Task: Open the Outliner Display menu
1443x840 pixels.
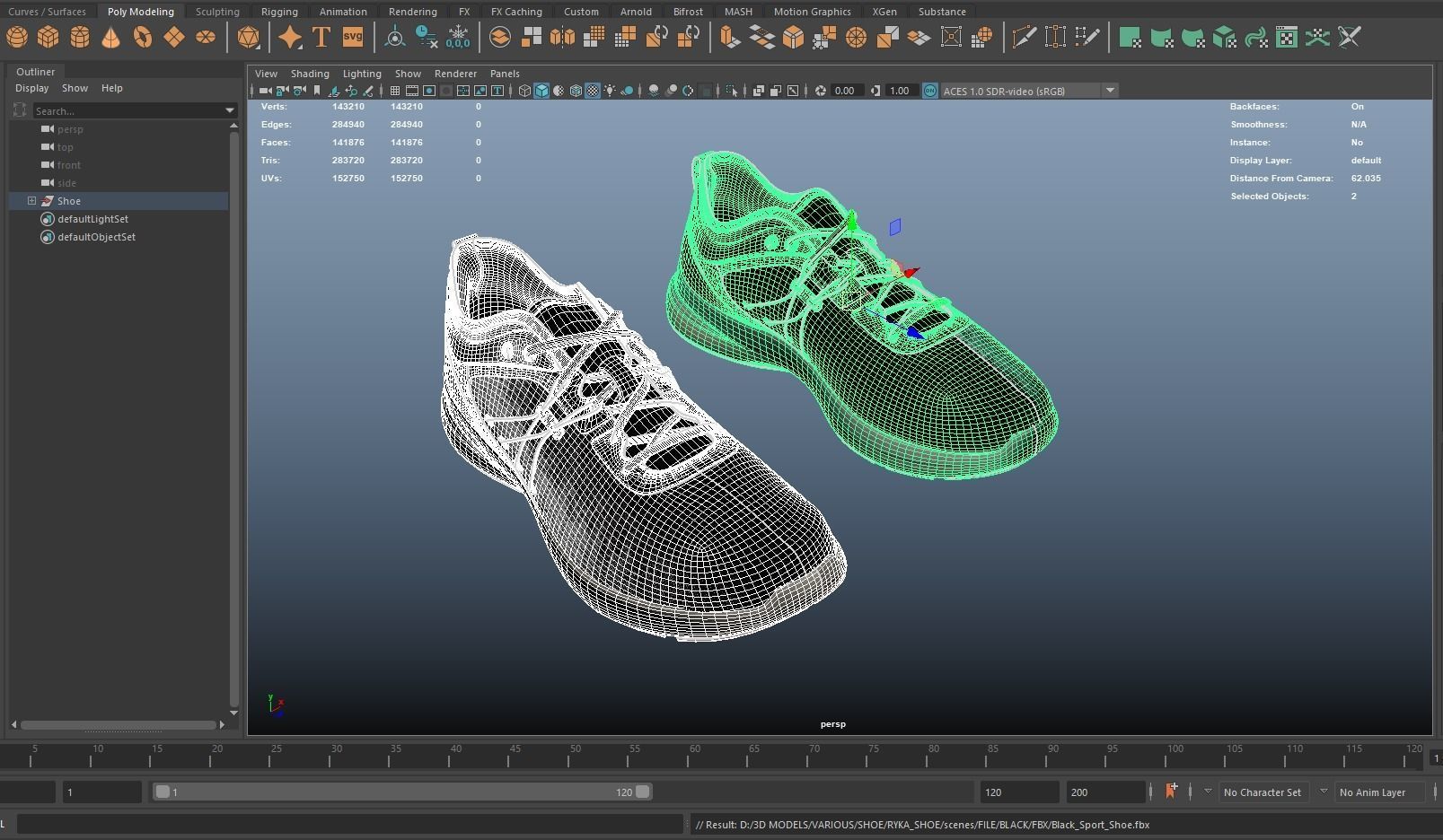Action: (32, 88)
